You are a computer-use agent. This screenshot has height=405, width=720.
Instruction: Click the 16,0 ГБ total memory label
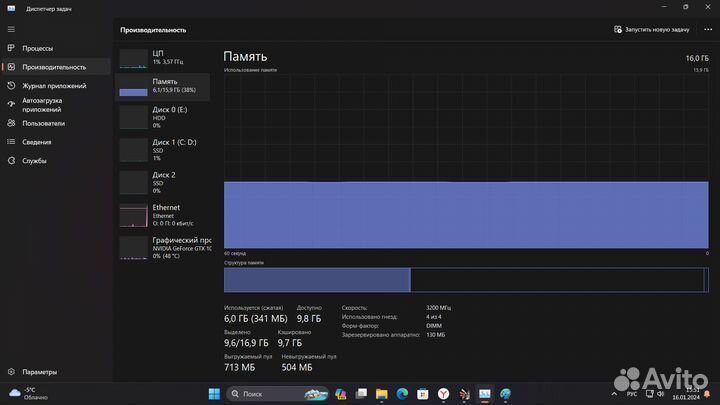click(x=697, y=58)
